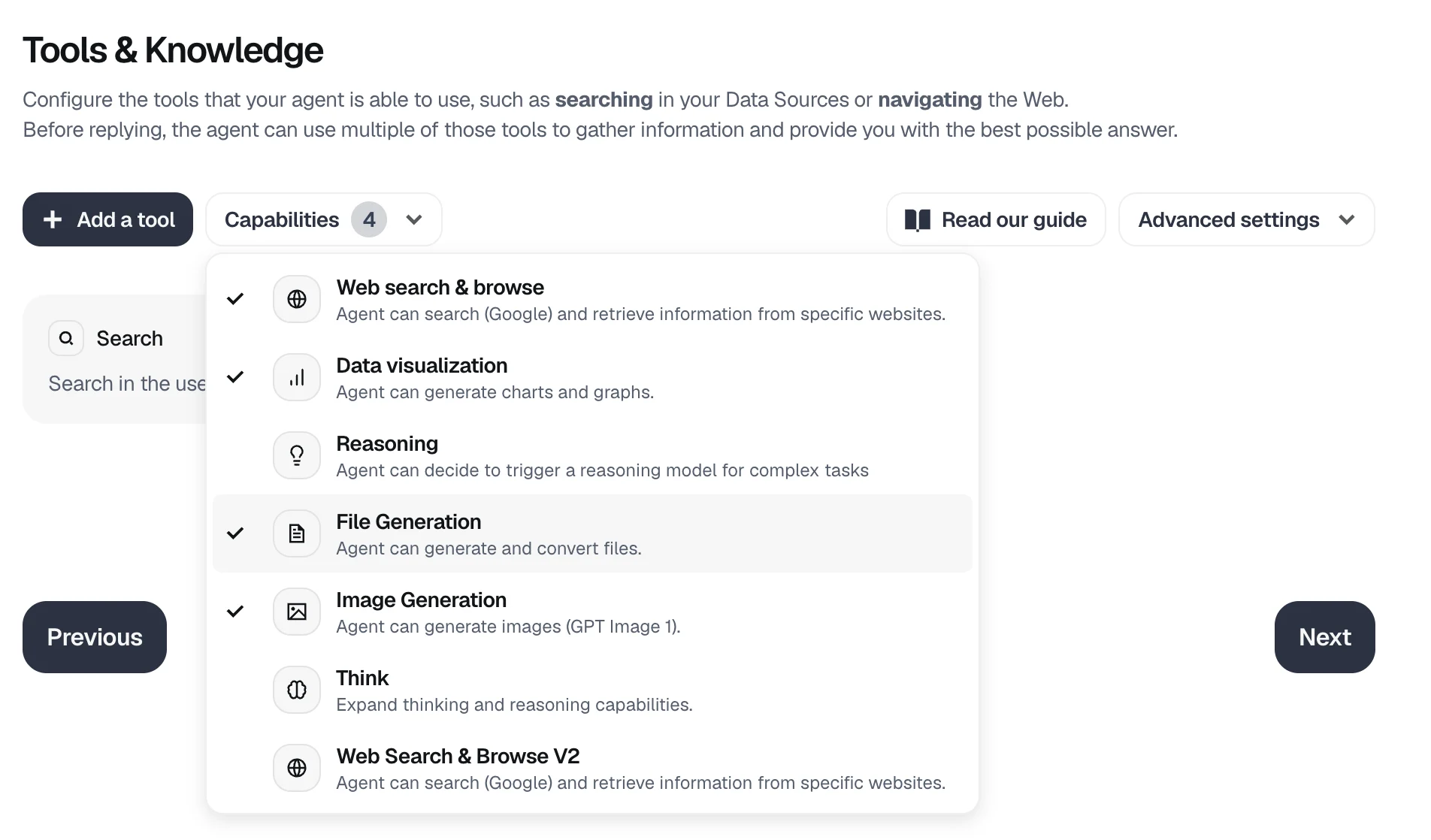Uncheck the Image Generation capability
This screenshot has width=1431, height=840.
[x=526, y=611]
